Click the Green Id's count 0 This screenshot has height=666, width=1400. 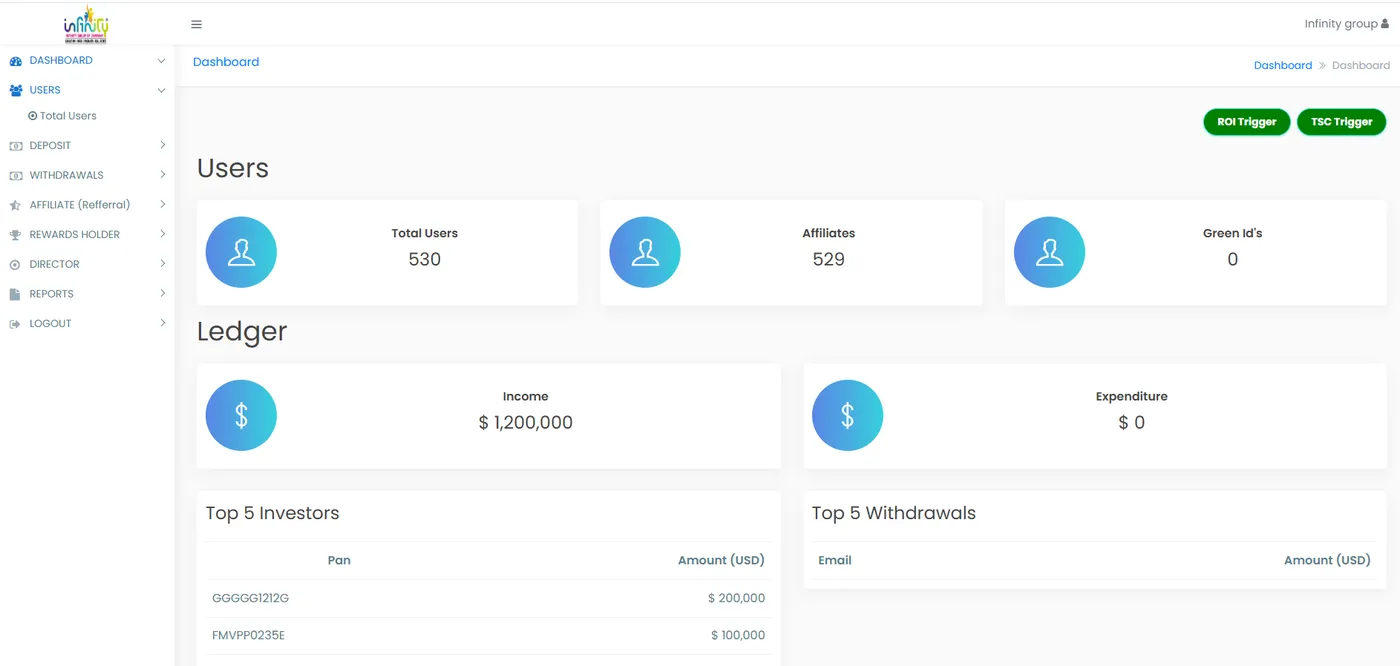[x=1233, y=259]
